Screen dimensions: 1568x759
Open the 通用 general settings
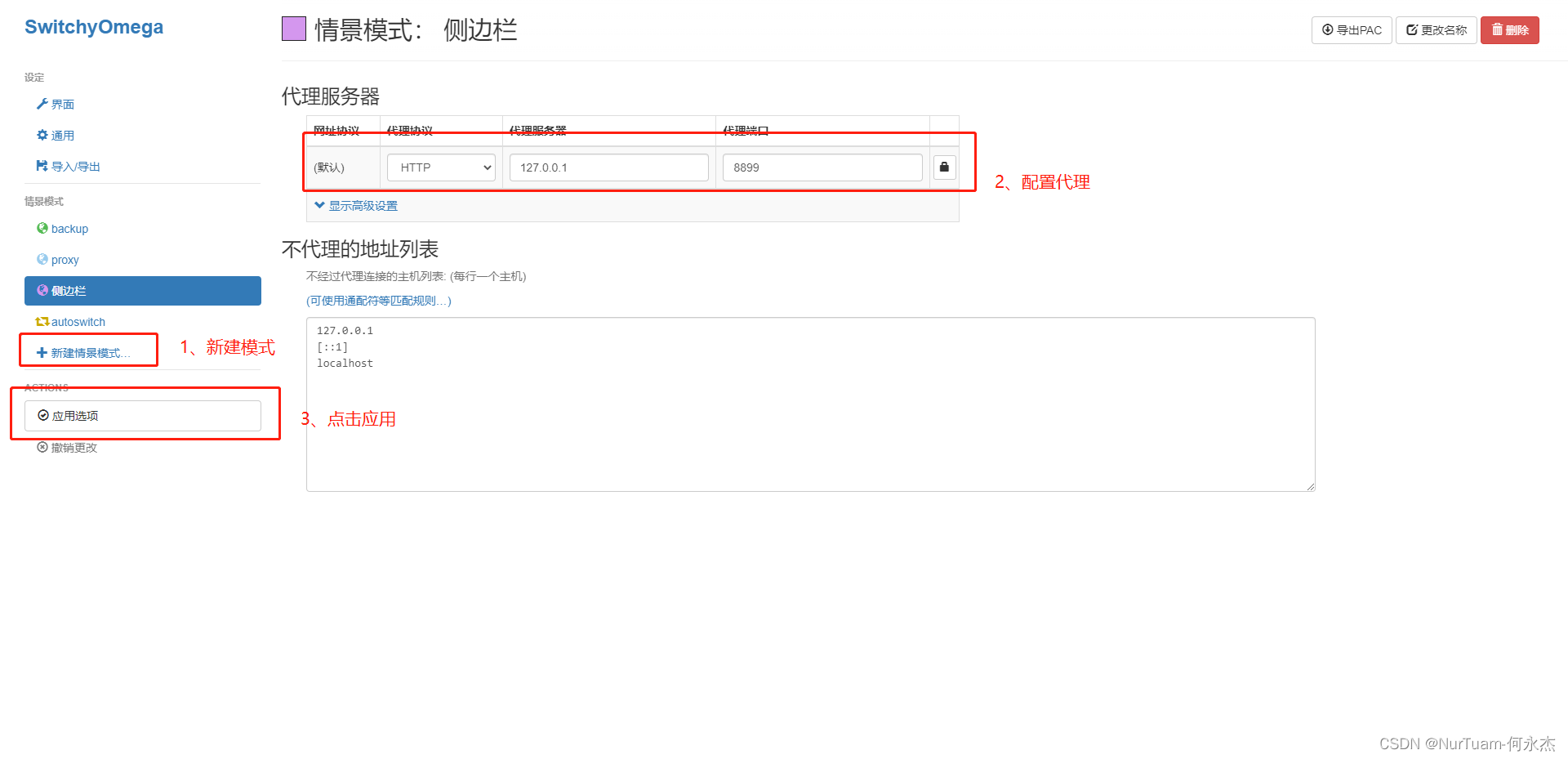(63, 136)
